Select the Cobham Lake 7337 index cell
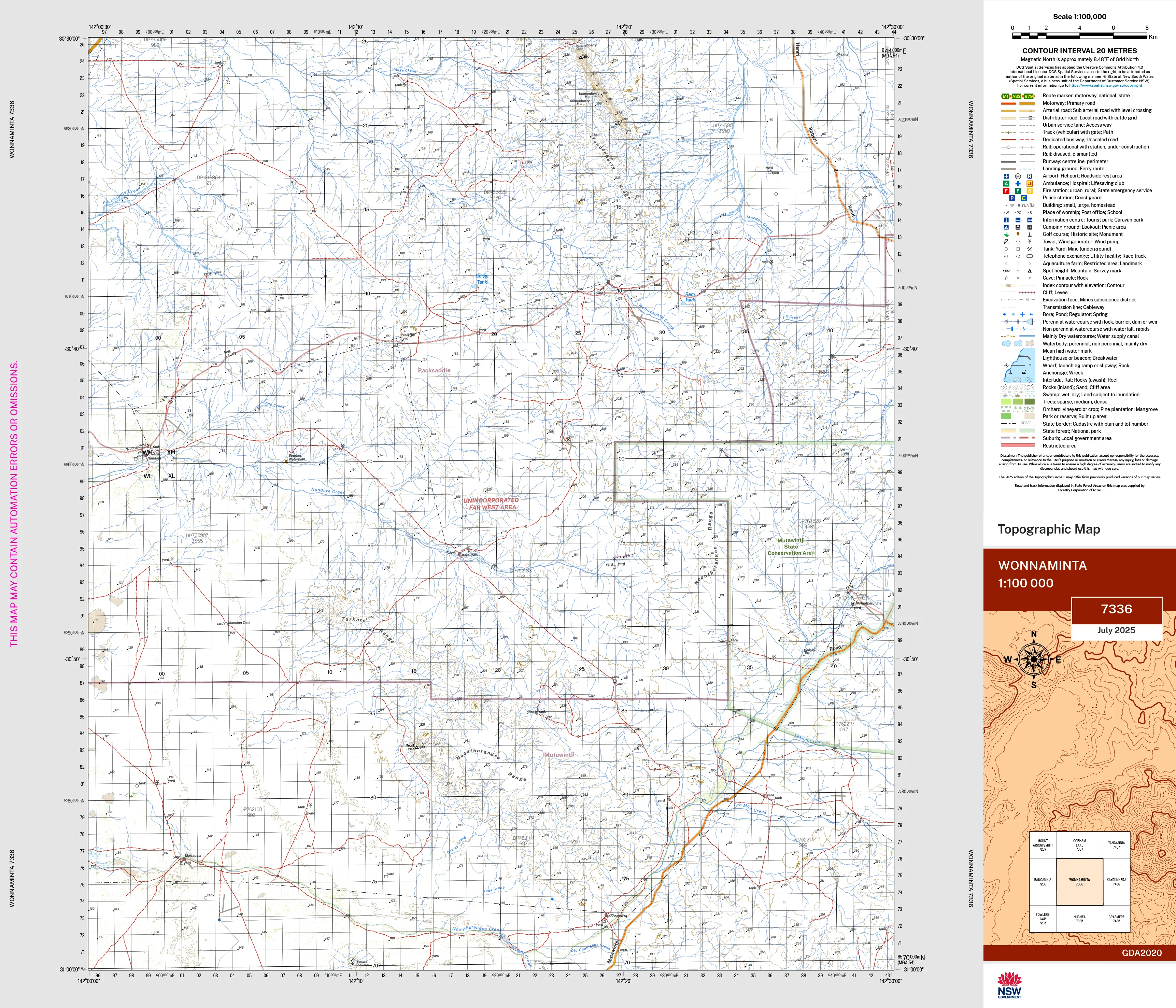The width and height of the screenshot is (1176, 1008). pyautogui.click(x=1079, y=845)
